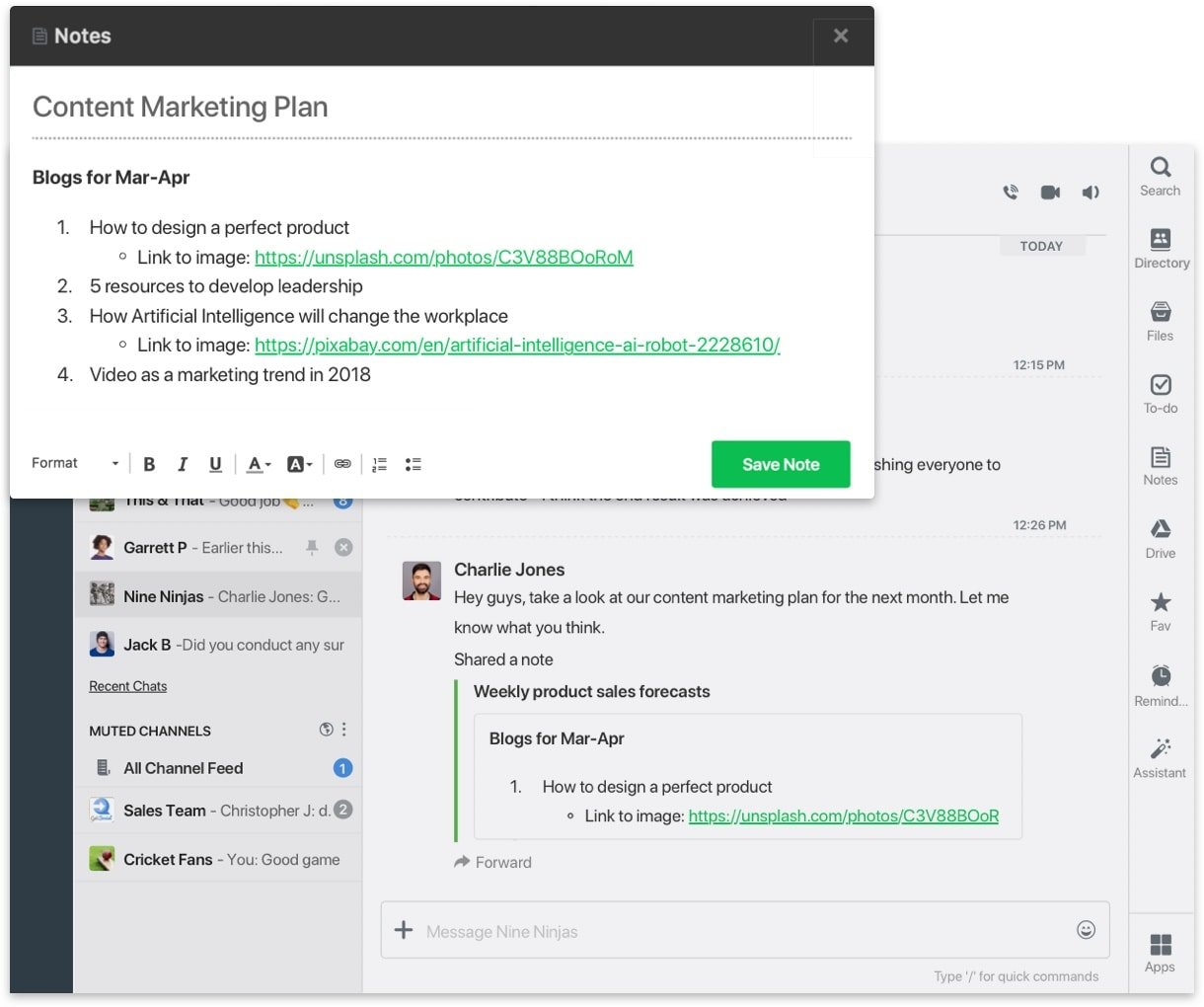This screenshot has width=1204, height=1007.
Task: Start a video call with camera icon
Action: click(x=1050, y=193)
